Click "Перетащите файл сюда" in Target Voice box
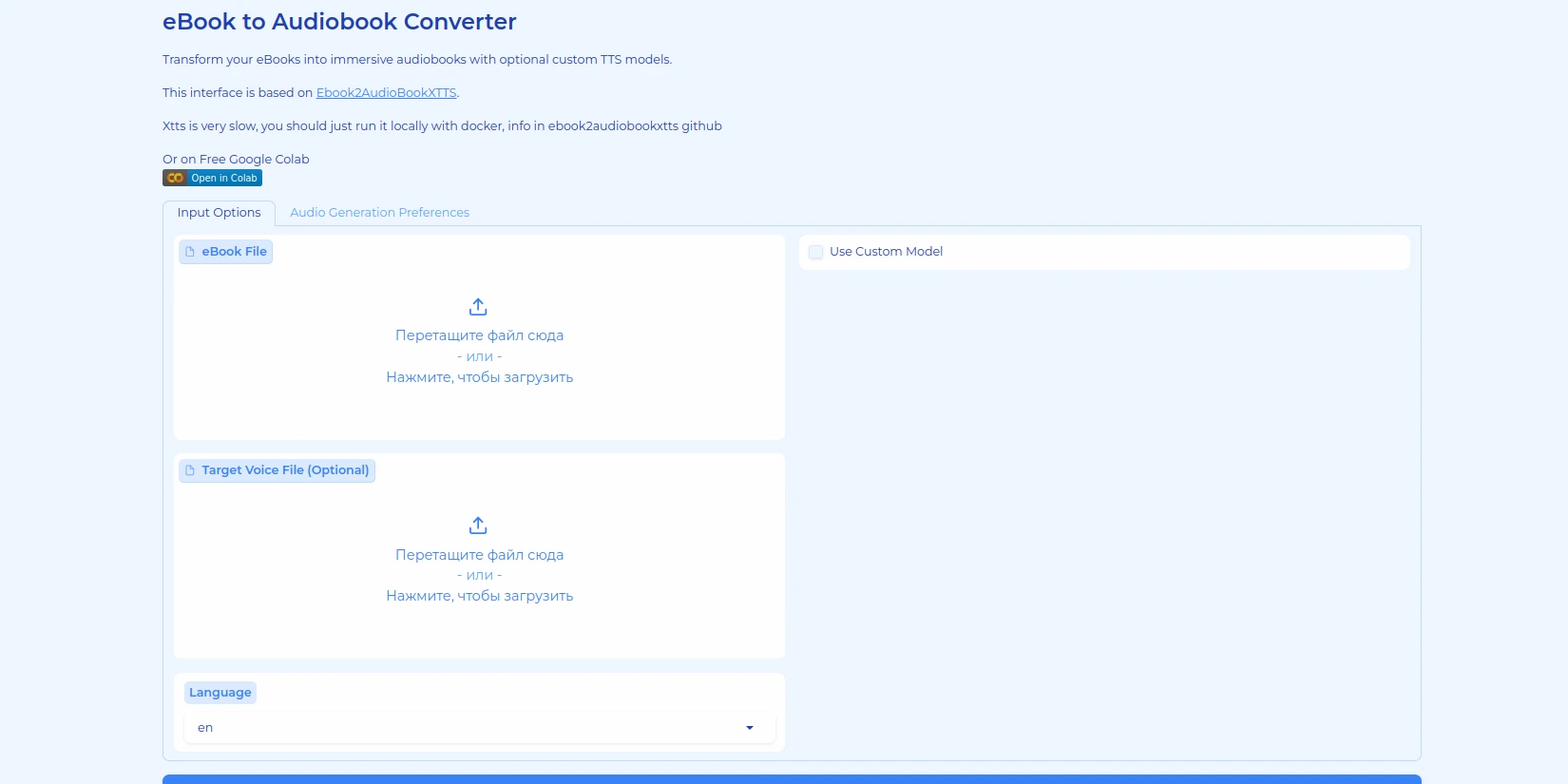The height and width of the screenshot is (784, 1568). point(479,555)
